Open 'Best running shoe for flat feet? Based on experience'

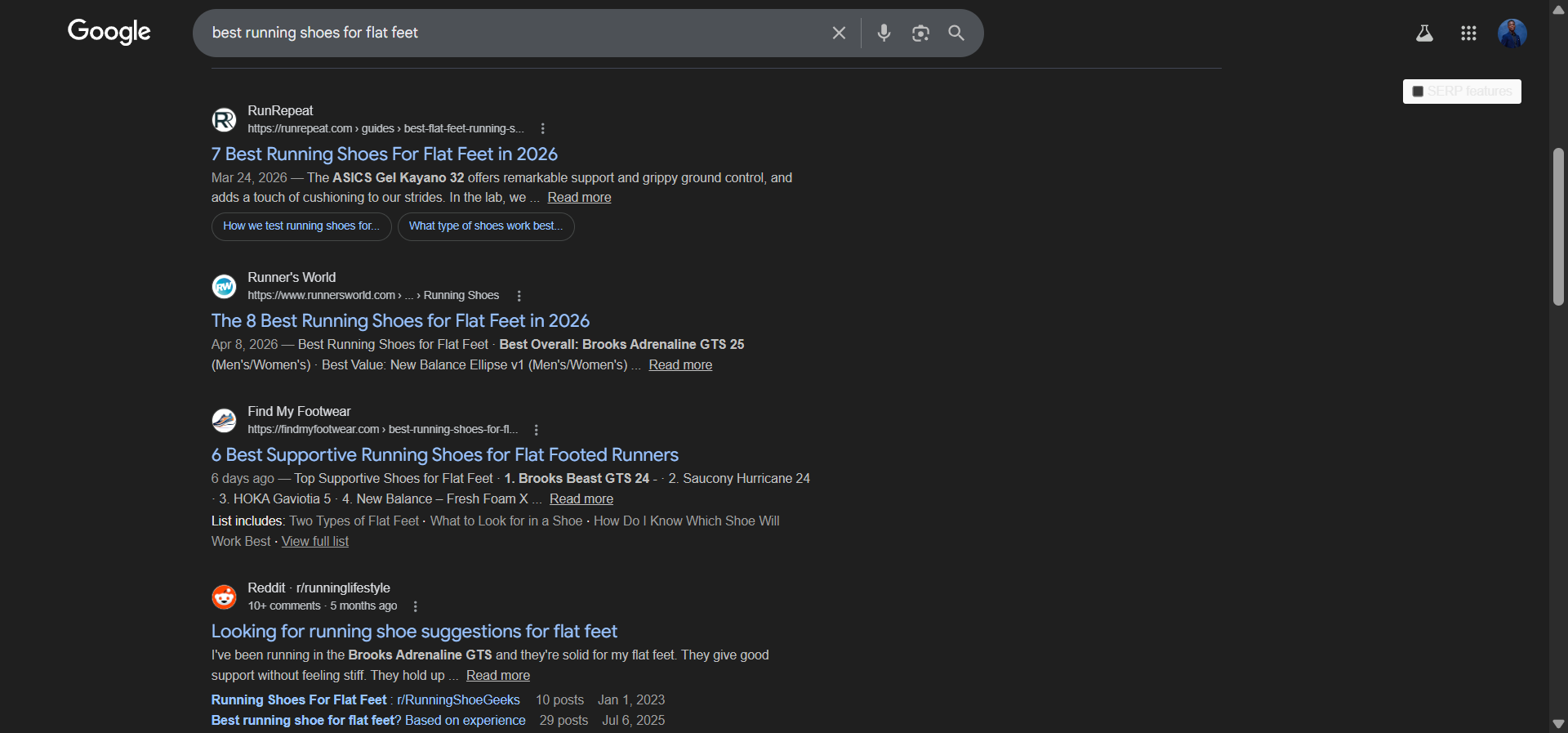pos(368,720)
